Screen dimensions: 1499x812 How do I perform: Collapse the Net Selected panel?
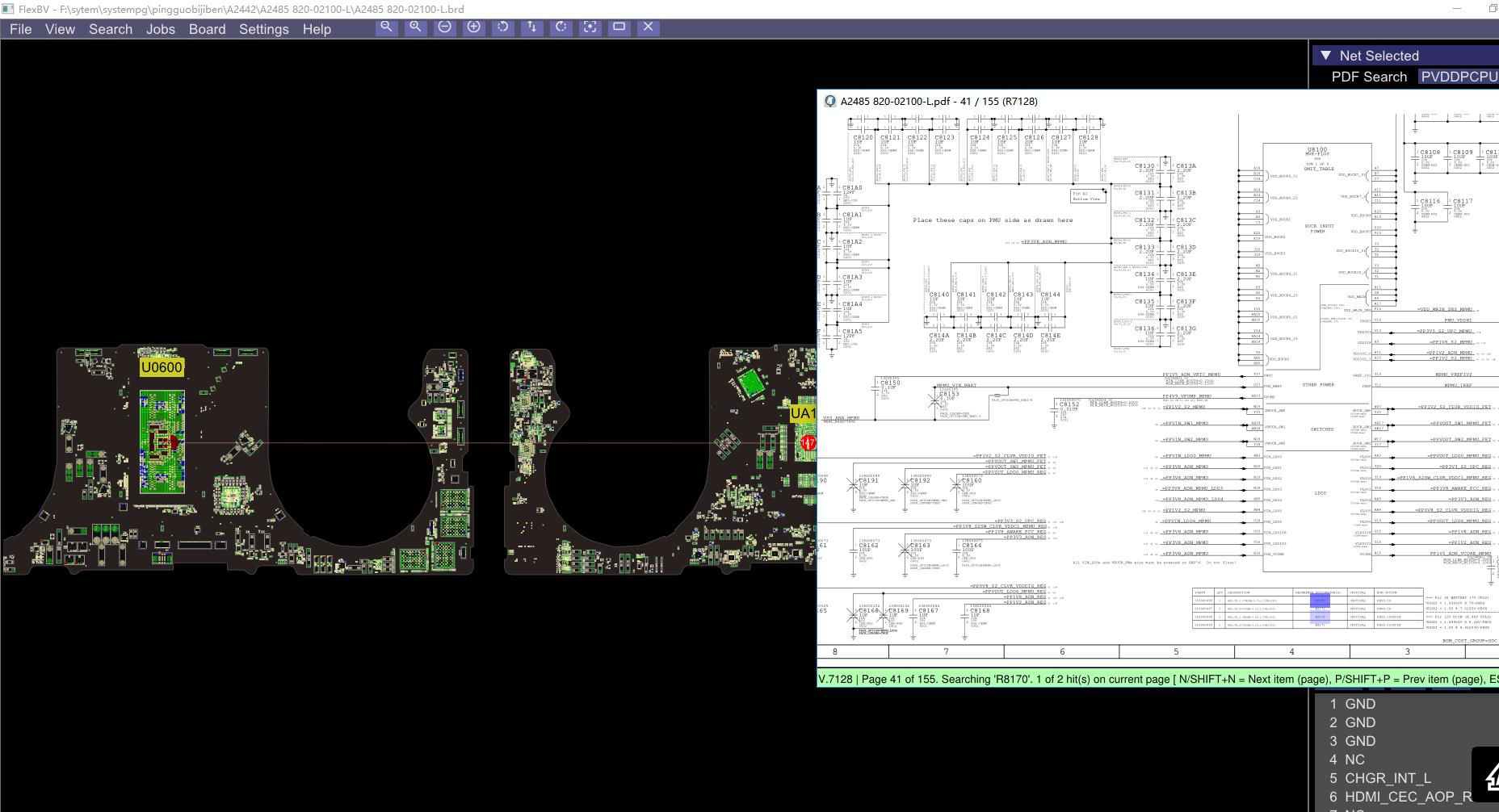point(1325,56)
